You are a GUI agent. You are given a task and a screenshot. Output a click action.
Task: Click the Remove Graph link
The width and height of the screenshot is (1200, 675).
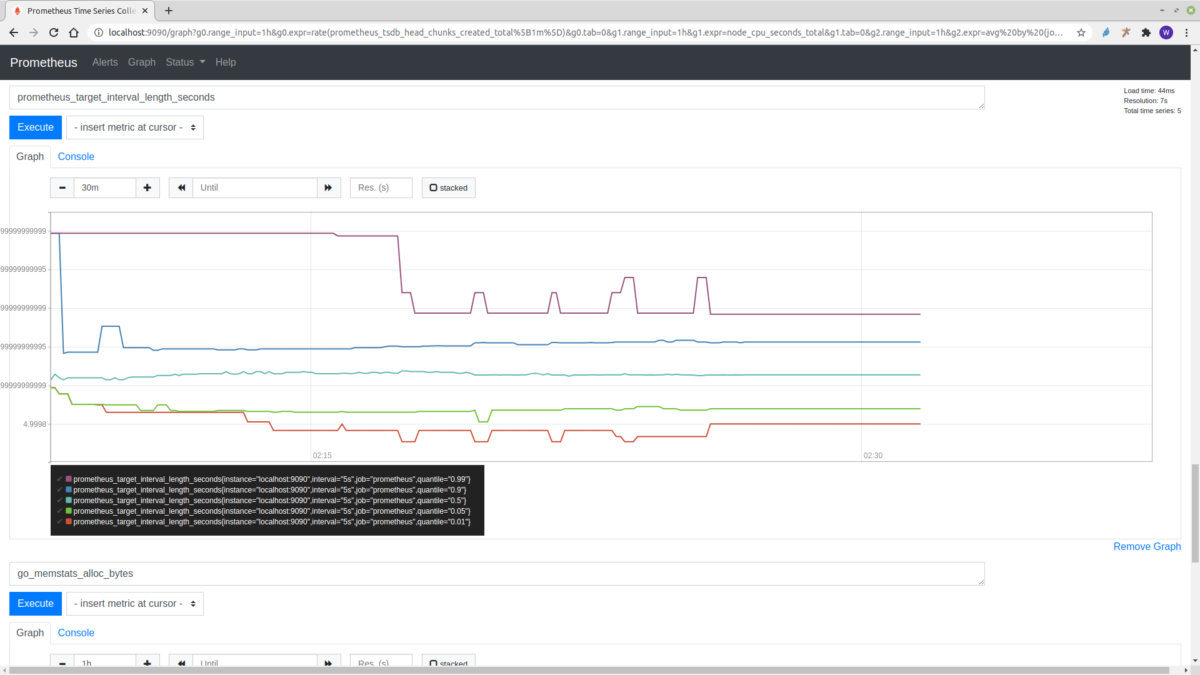tap(1147, 546)
